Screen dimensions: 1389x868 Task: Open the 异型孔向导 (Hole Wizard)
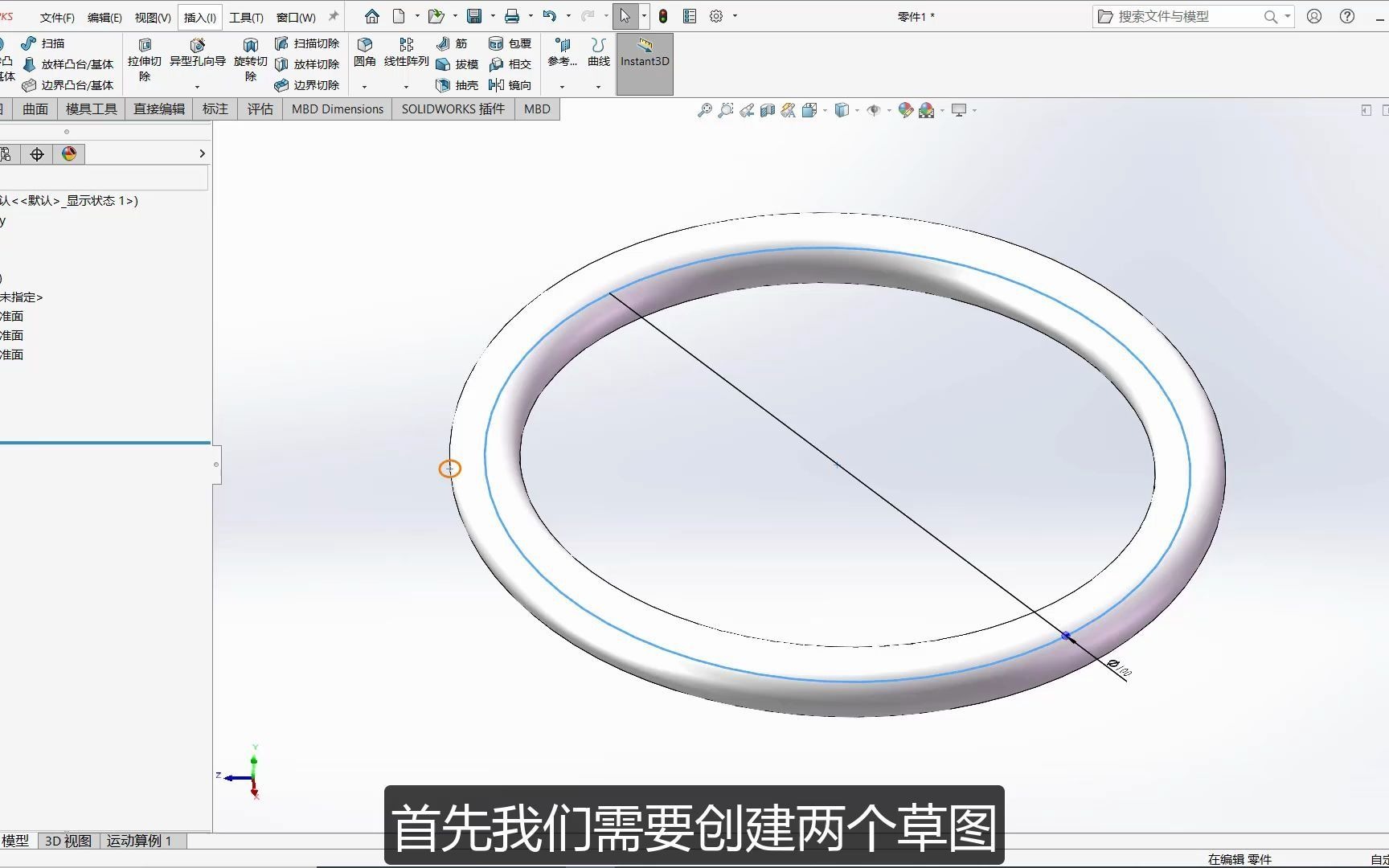coord(197,58)
